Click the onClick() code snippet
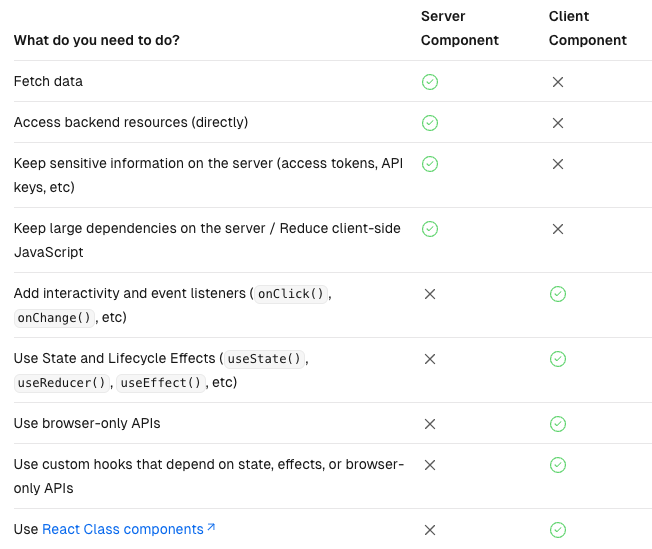The width and height of the screenshot is (652, 549). pyautogui.click(x=292, y=294)
